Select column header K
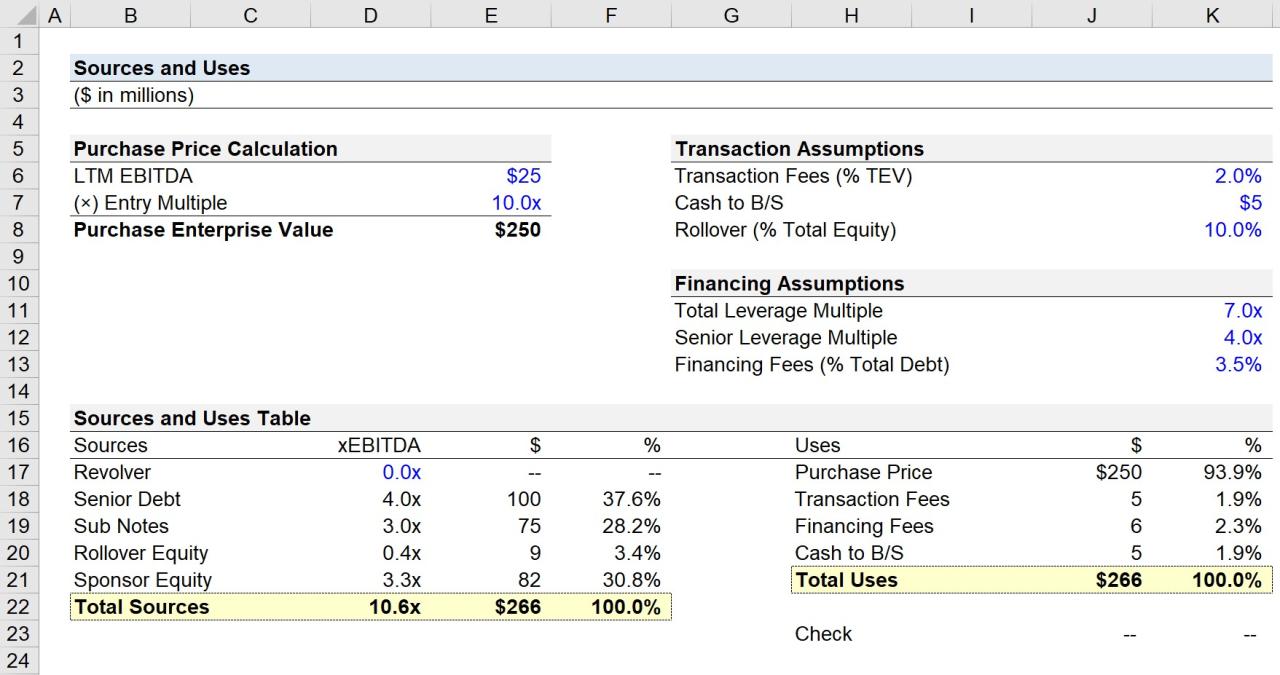This screenshot has height=675, width=1280. [x=1212, y=15]
